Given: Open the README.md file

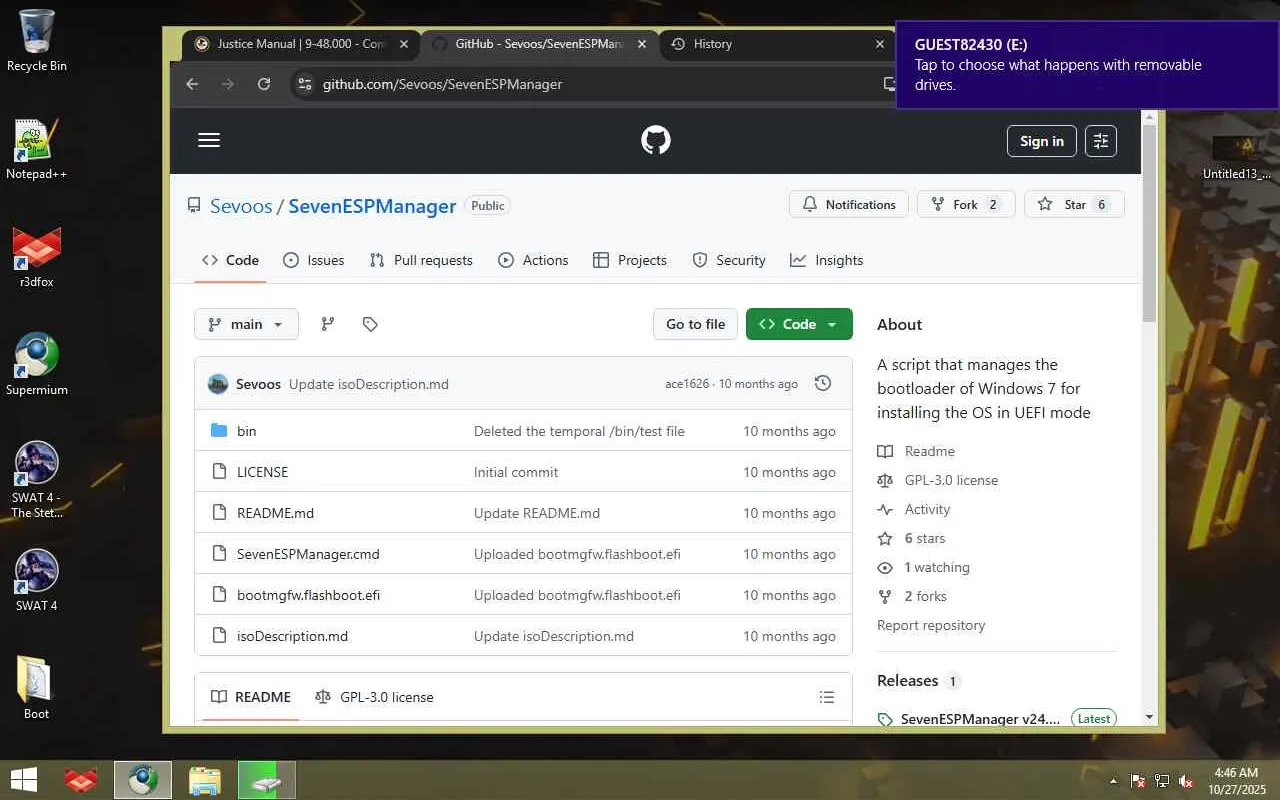Looking at the screenshot, I should (x=275, y=513).
